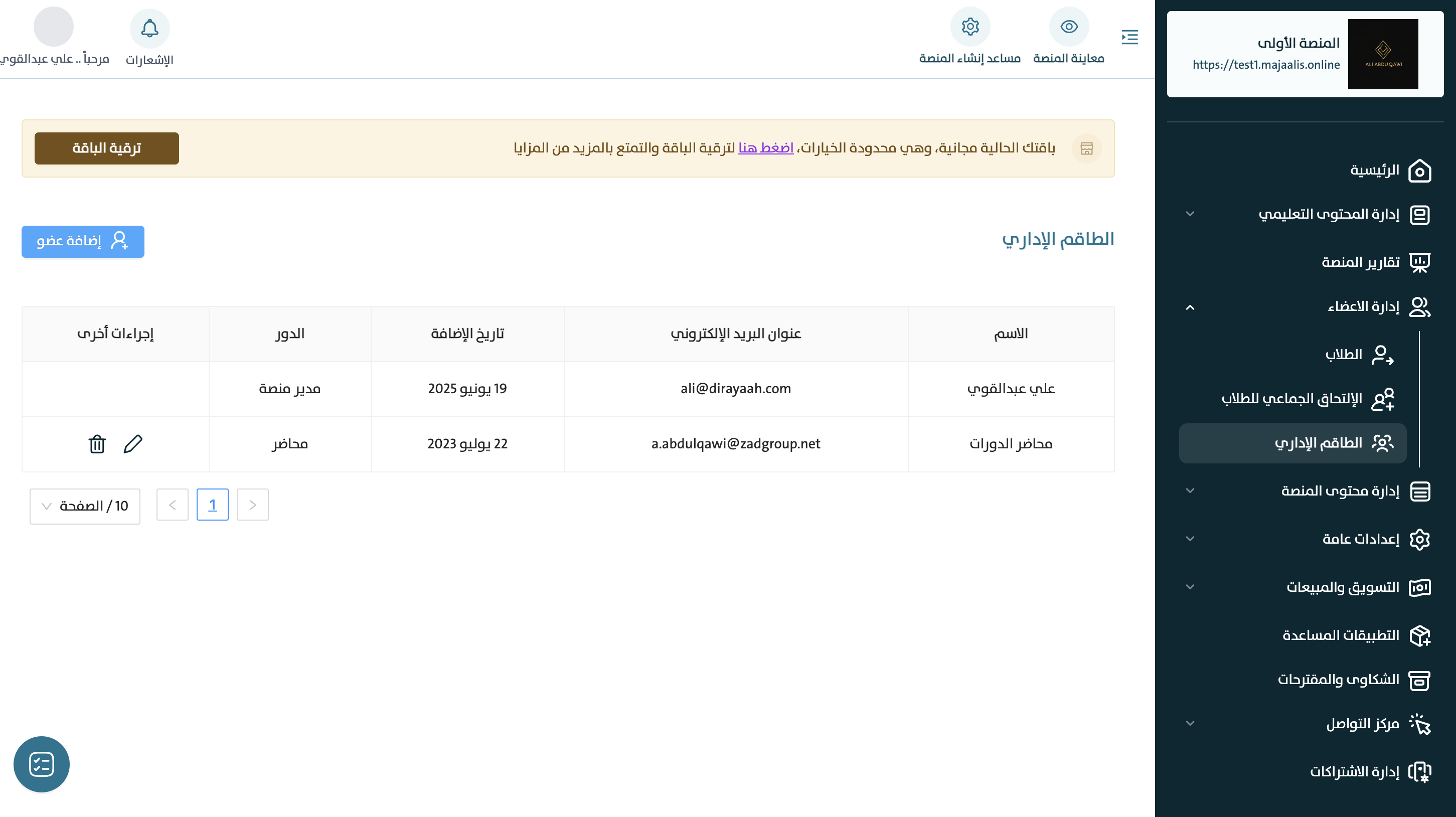Open the floating checklist button
Viewport: 1456px width, 817px height.
pyautogui.click(x=41, y=764)
